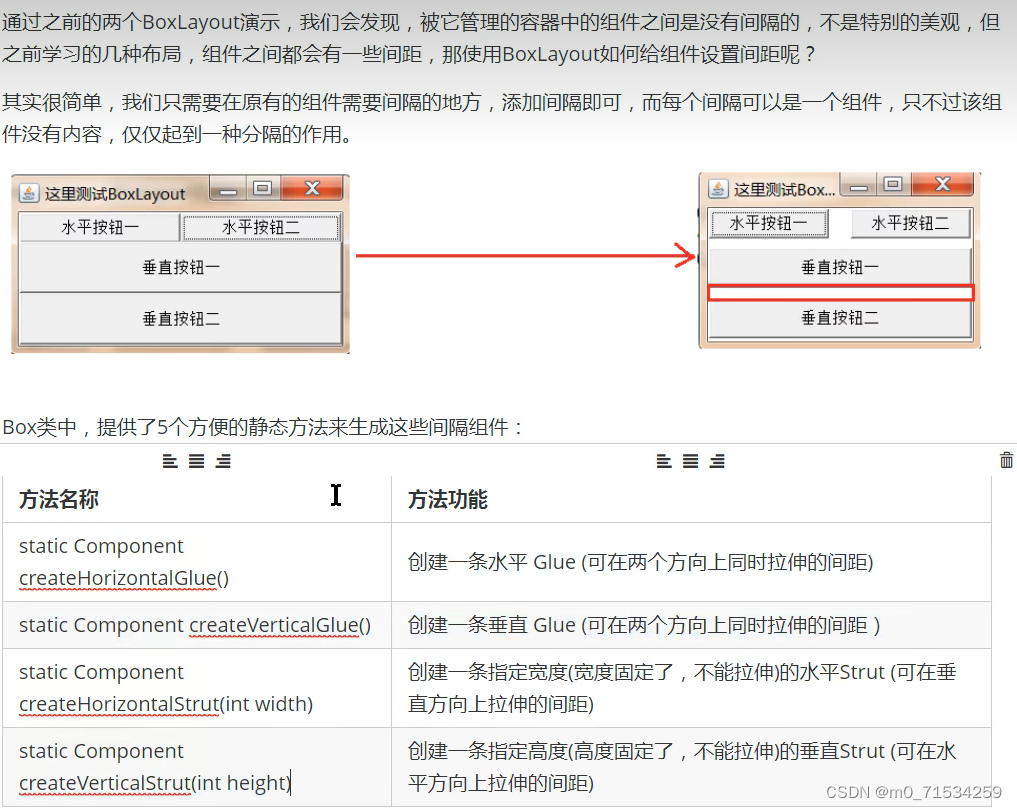The image size is (1017, 810).
Task: Click the minimize icon of the left demo window
Action: coord(227,187)
